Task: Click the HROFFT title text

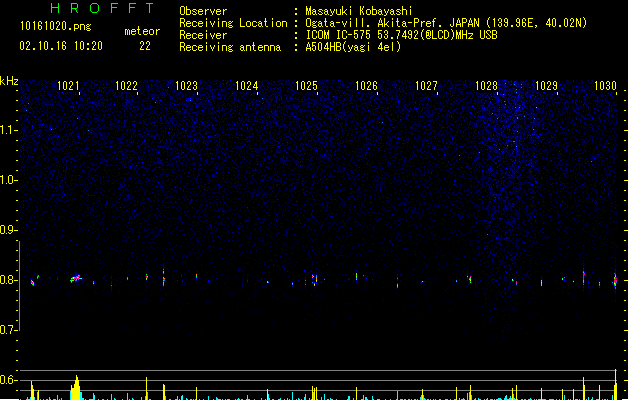Action: click(x=102, y=8)
